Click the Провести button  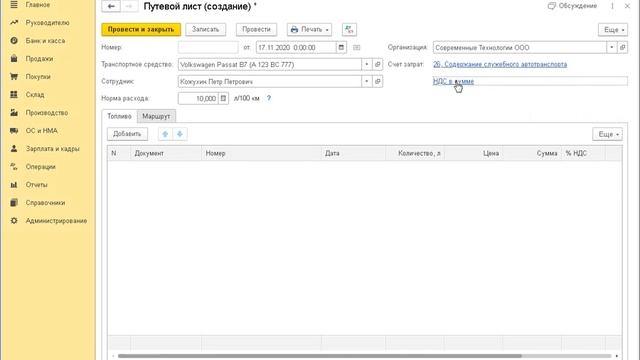(x=256, y=29)
